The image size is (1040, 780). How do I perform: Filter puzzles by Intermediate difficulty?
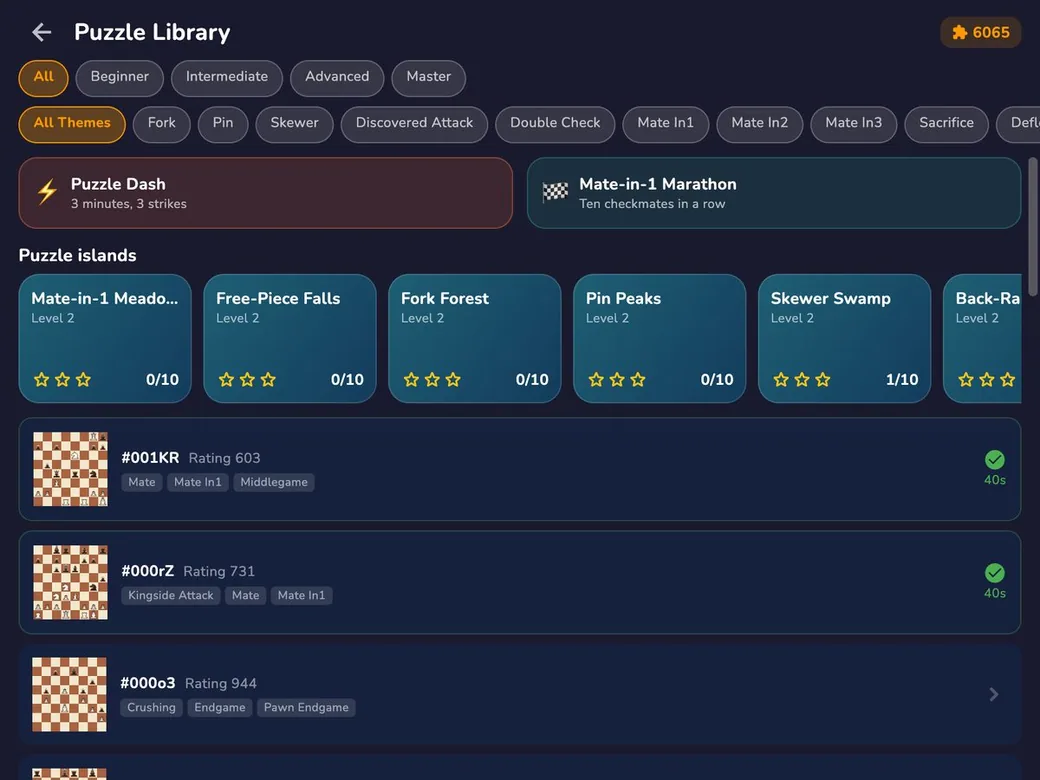pos(227,78)
